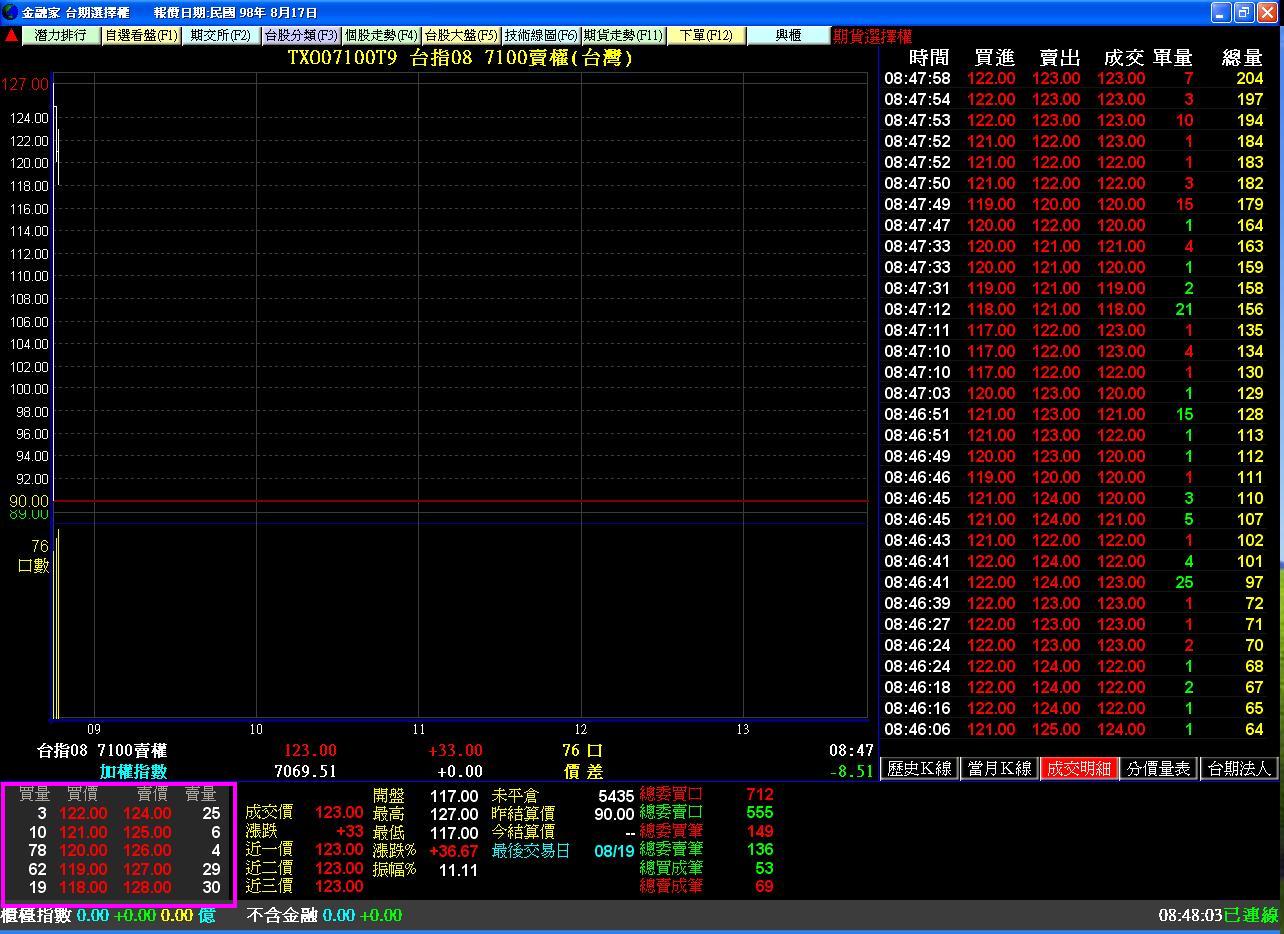Click the 成交 column header
The height and width of the screenshot is (934, 1284).
point(1124,58)
